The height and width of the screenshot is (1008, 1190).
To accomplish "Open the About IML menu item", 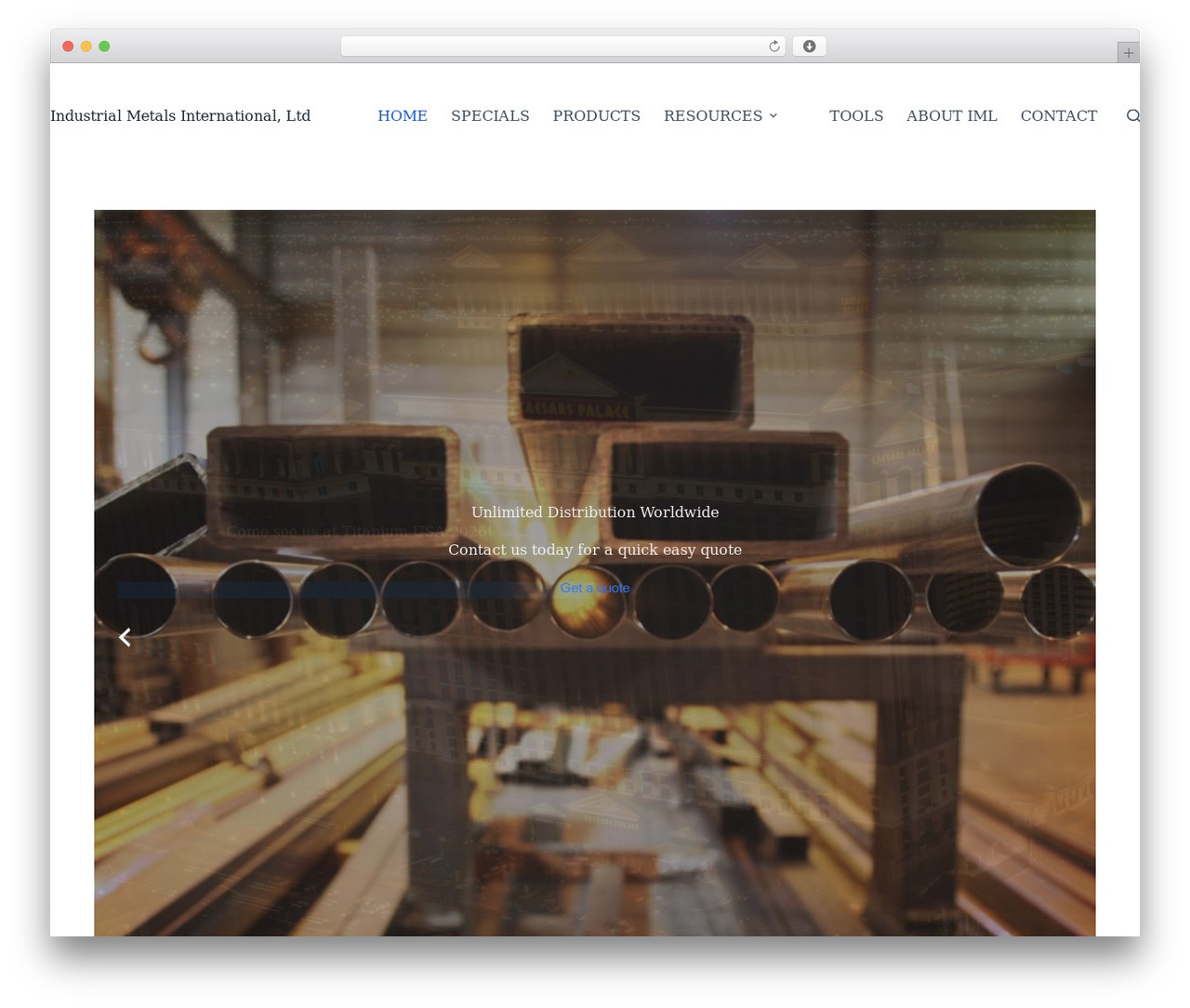I will (x=951, y=115).
